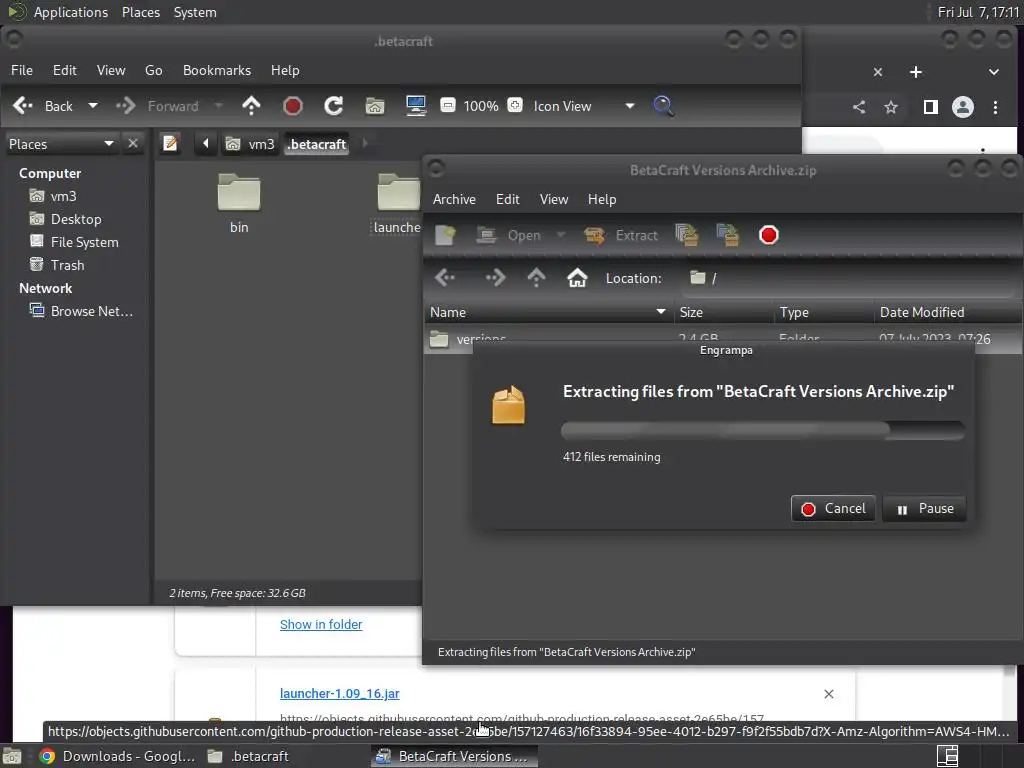Screen dimensions: 1024x768
Task: Sort by Date Modified column
Action: click(948, 312)
